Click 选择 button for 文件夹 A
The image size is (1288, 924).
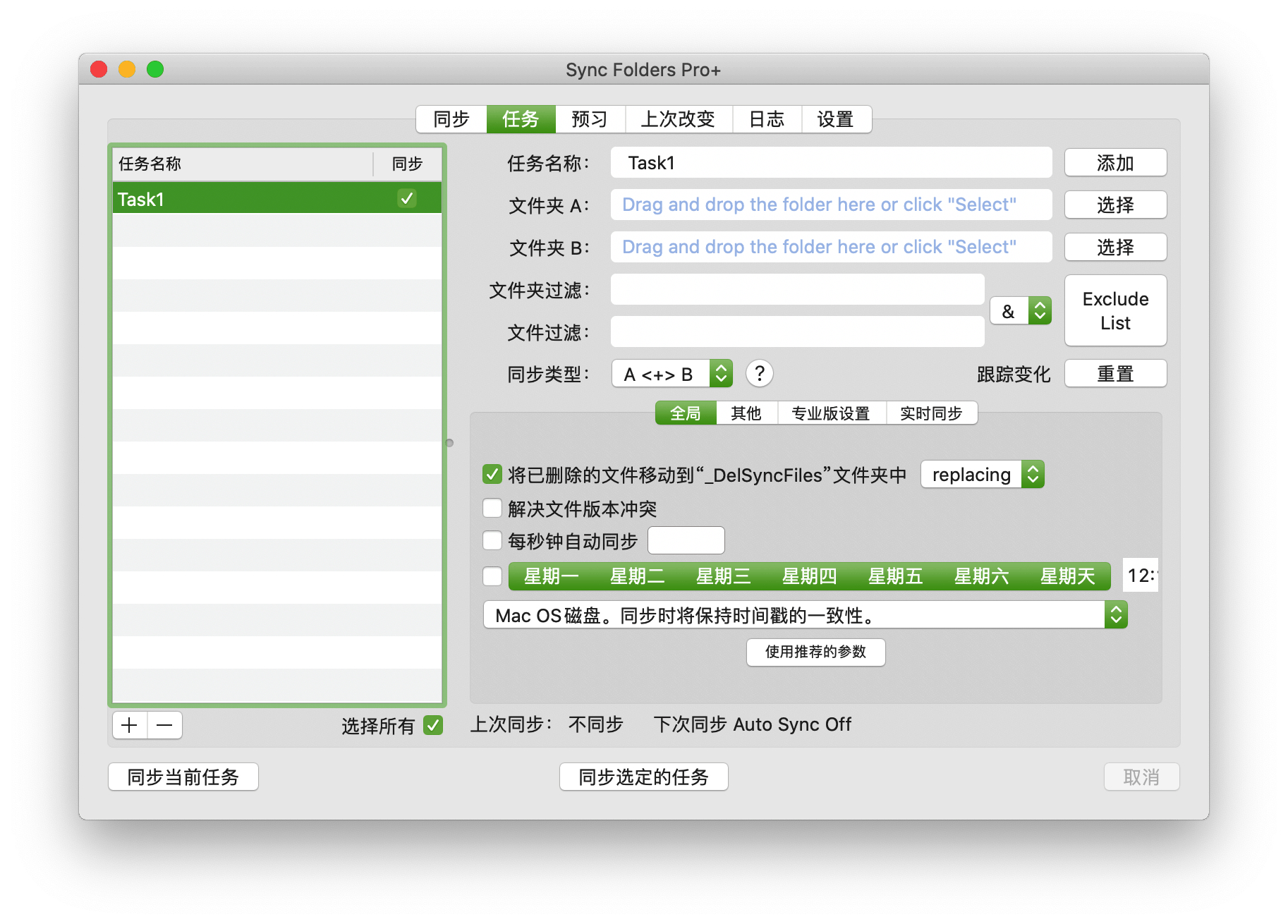point(1115,205)
